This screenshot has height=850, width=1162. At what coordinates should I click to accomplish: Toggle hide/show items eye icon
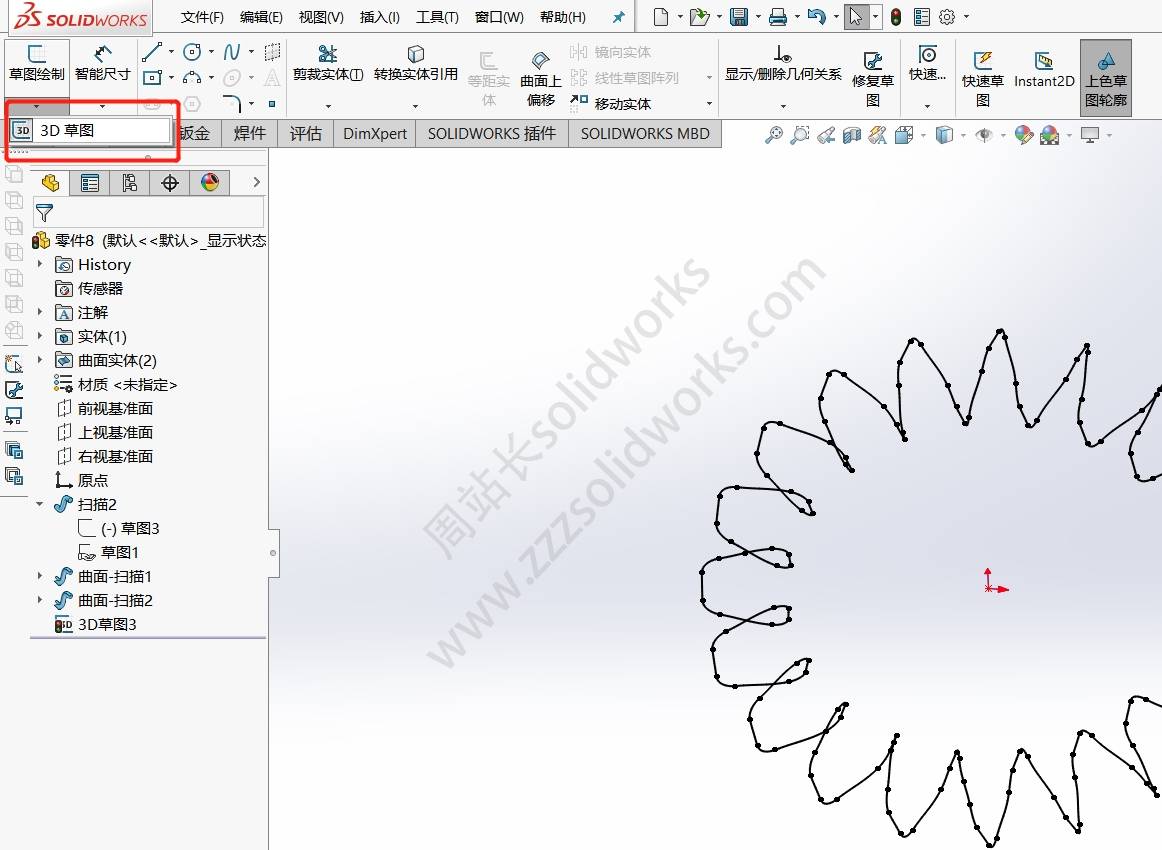point(983,135)
